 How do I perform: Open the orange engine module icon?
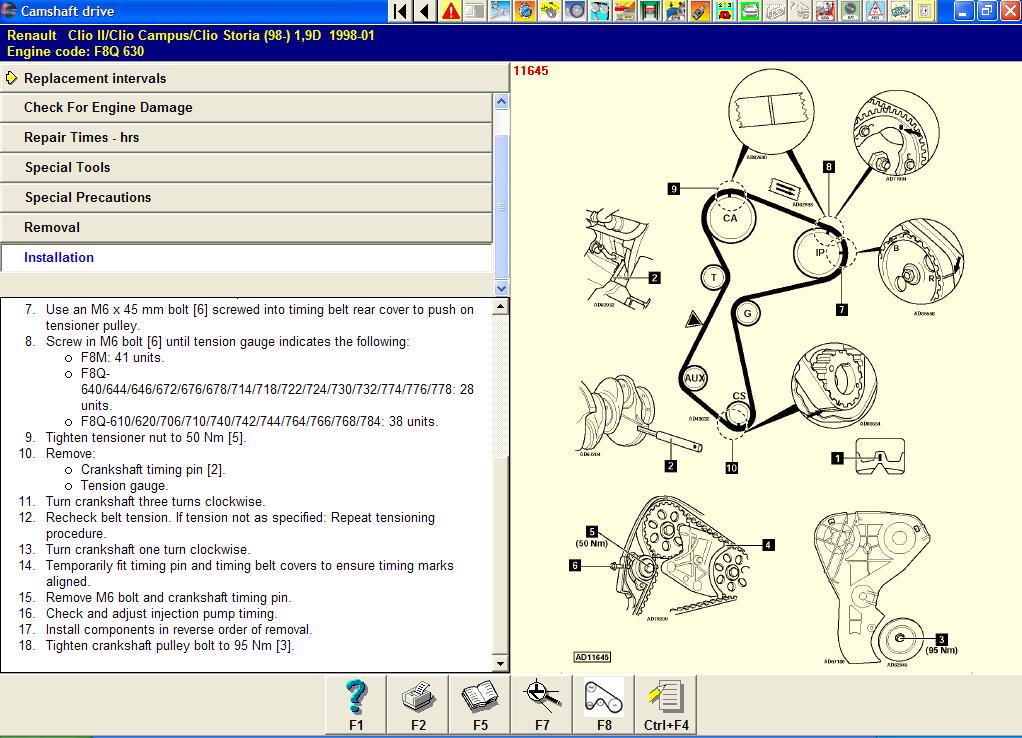525,11
